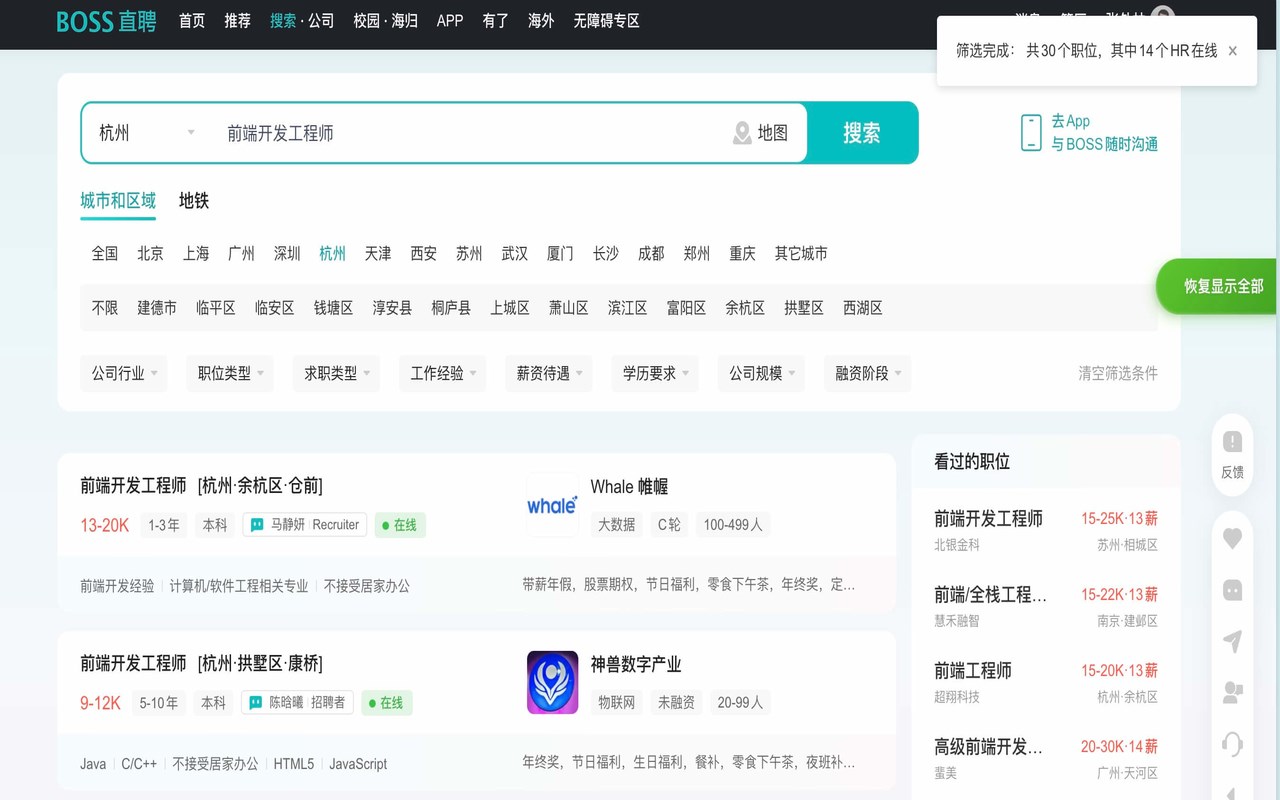Click the 搜索 search button

pos(862,133)
